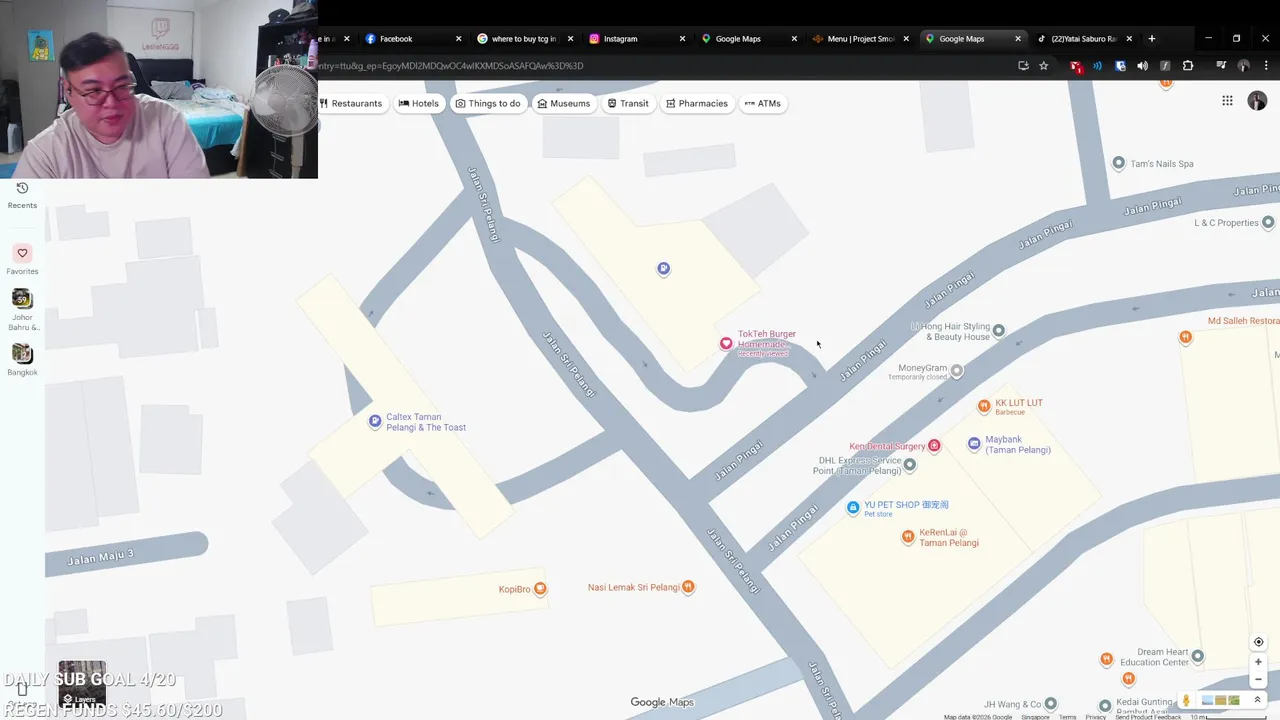
Task: Click the Tam's Nails Spa pin
Action: 1119,163
